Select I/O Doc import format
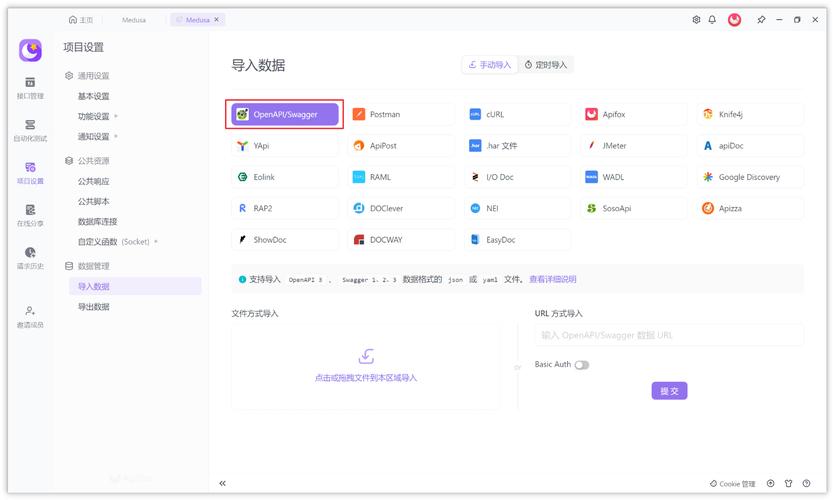The height and width of the screenshot is (500, 835). 517,177
